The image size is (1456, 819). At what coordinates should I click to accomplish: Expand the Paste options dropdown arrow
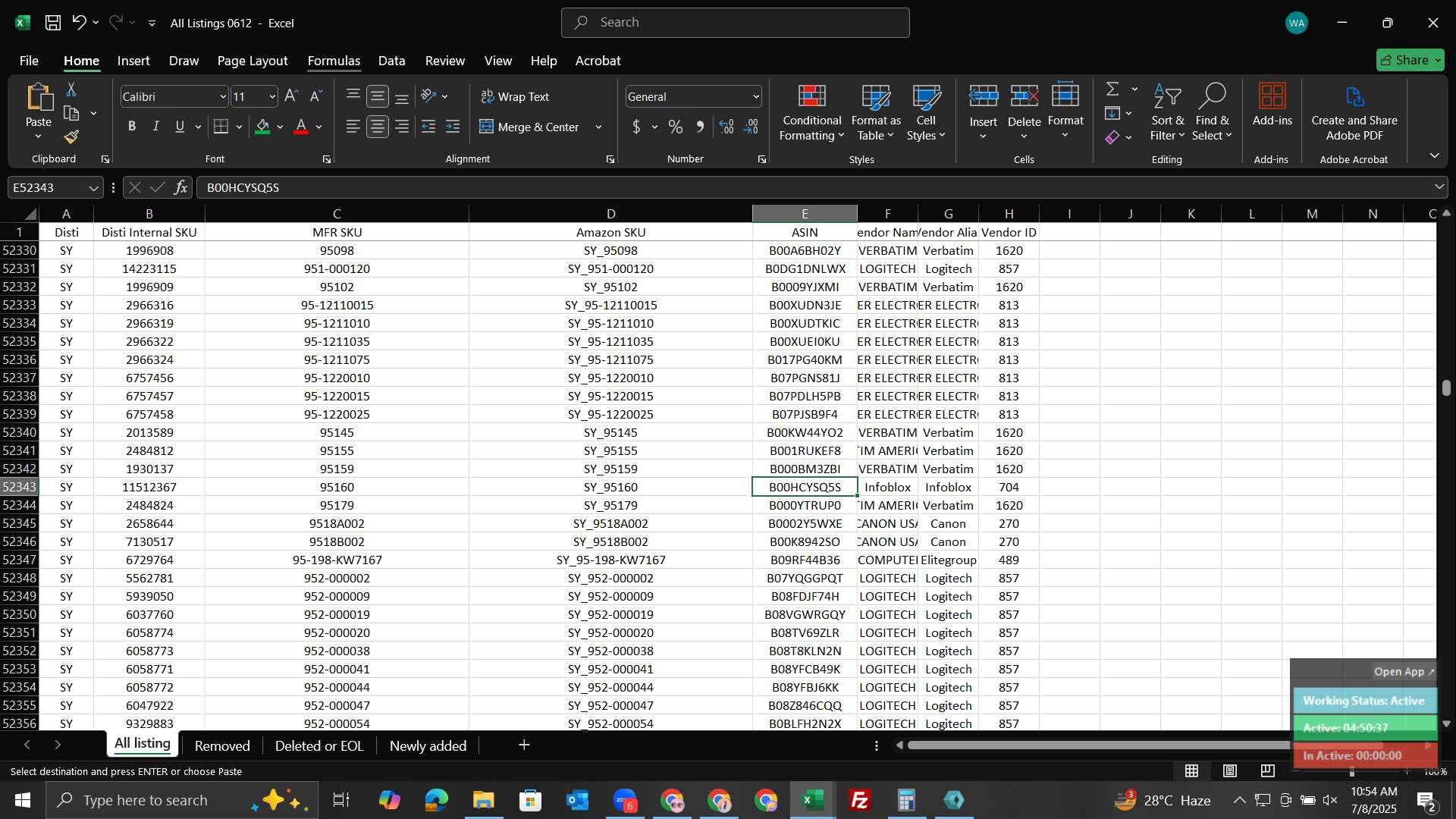[38, 136]
